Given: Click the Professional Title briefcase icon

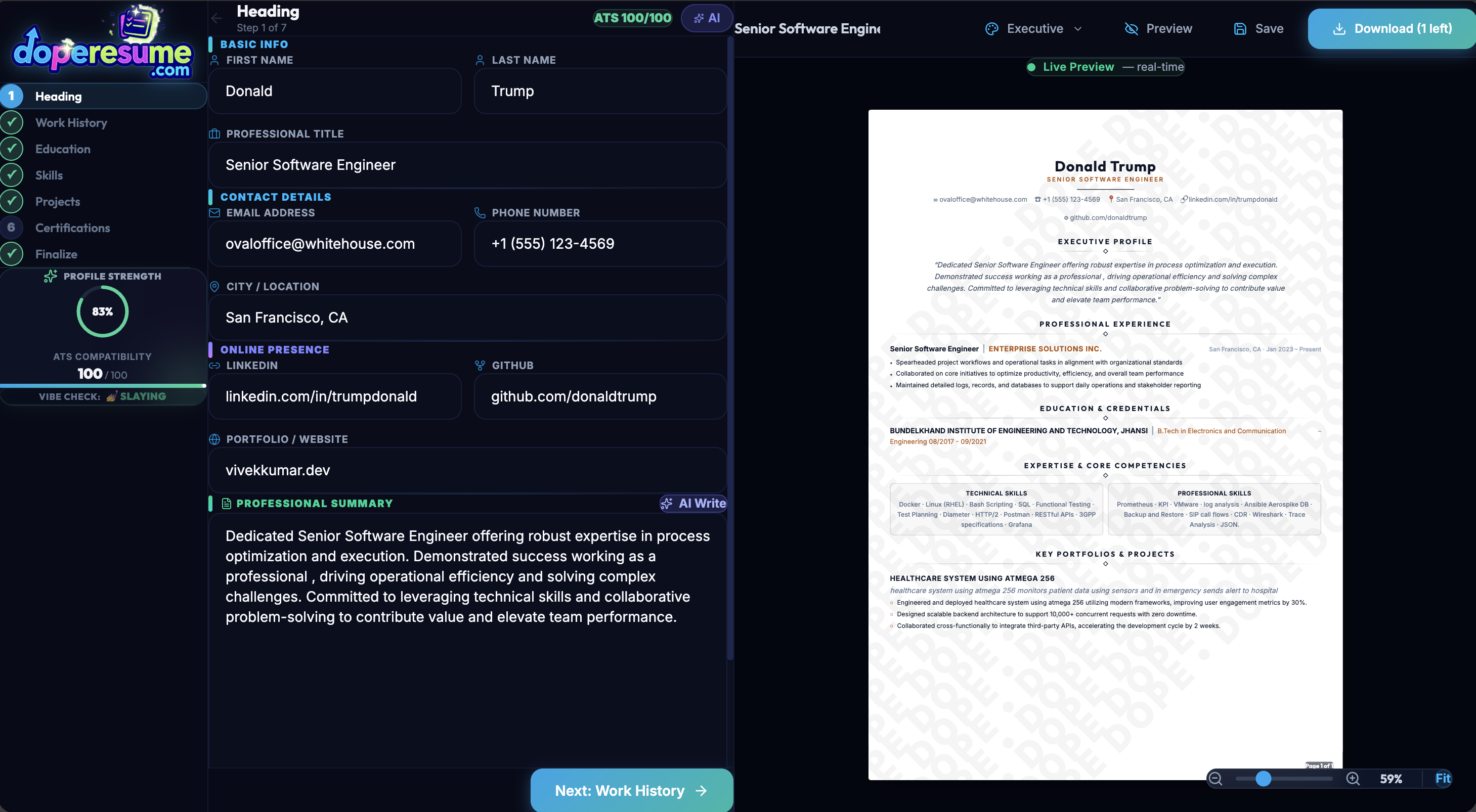Looking at the screenshot, I should (214, 134).
